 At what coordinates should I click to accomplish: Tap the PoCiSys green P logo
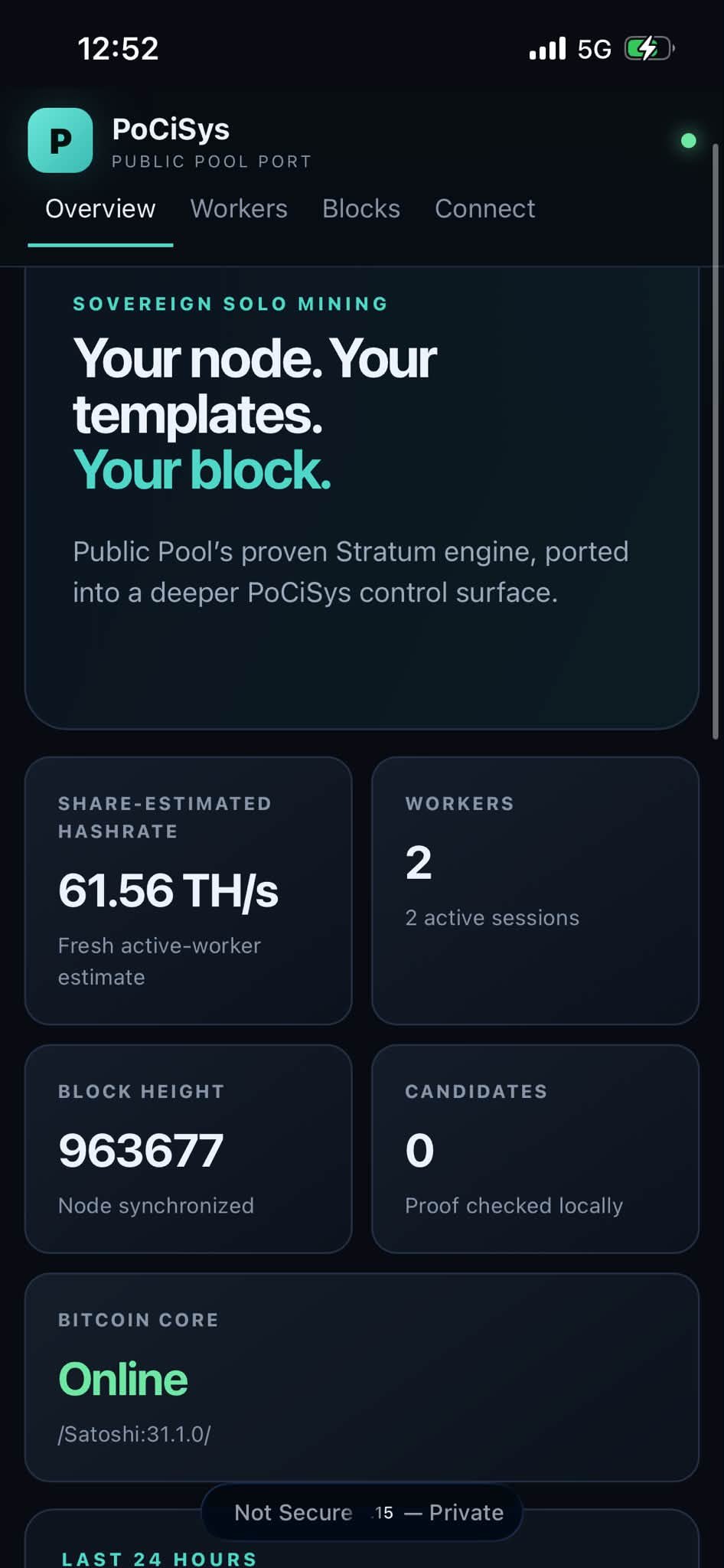point(60,140)
